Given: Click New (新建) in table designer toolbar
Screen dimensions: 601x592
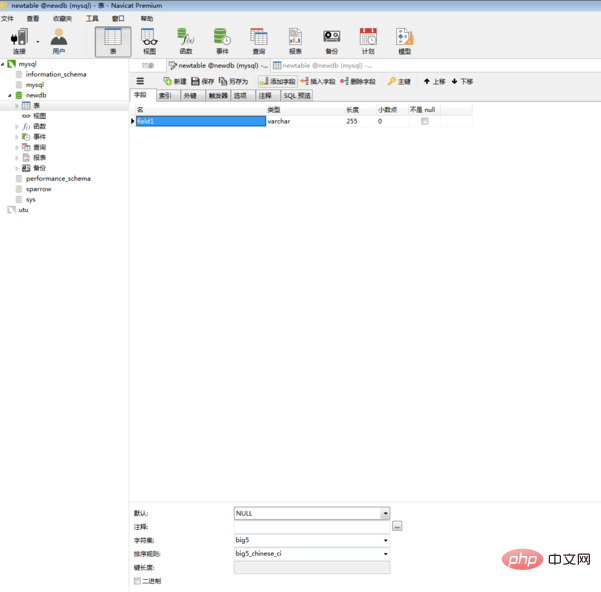Looking at the screenshot, I should point(175,81).
